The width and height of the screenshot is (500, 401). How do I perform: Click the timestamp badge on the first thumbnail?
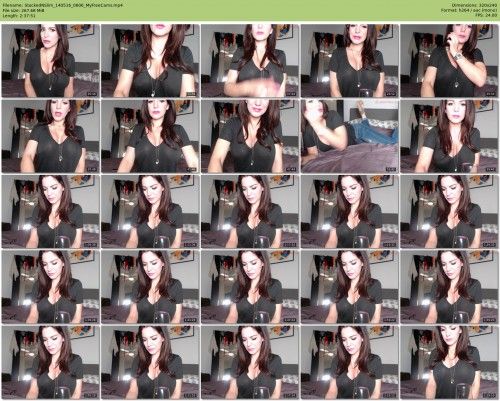(92, 94)
